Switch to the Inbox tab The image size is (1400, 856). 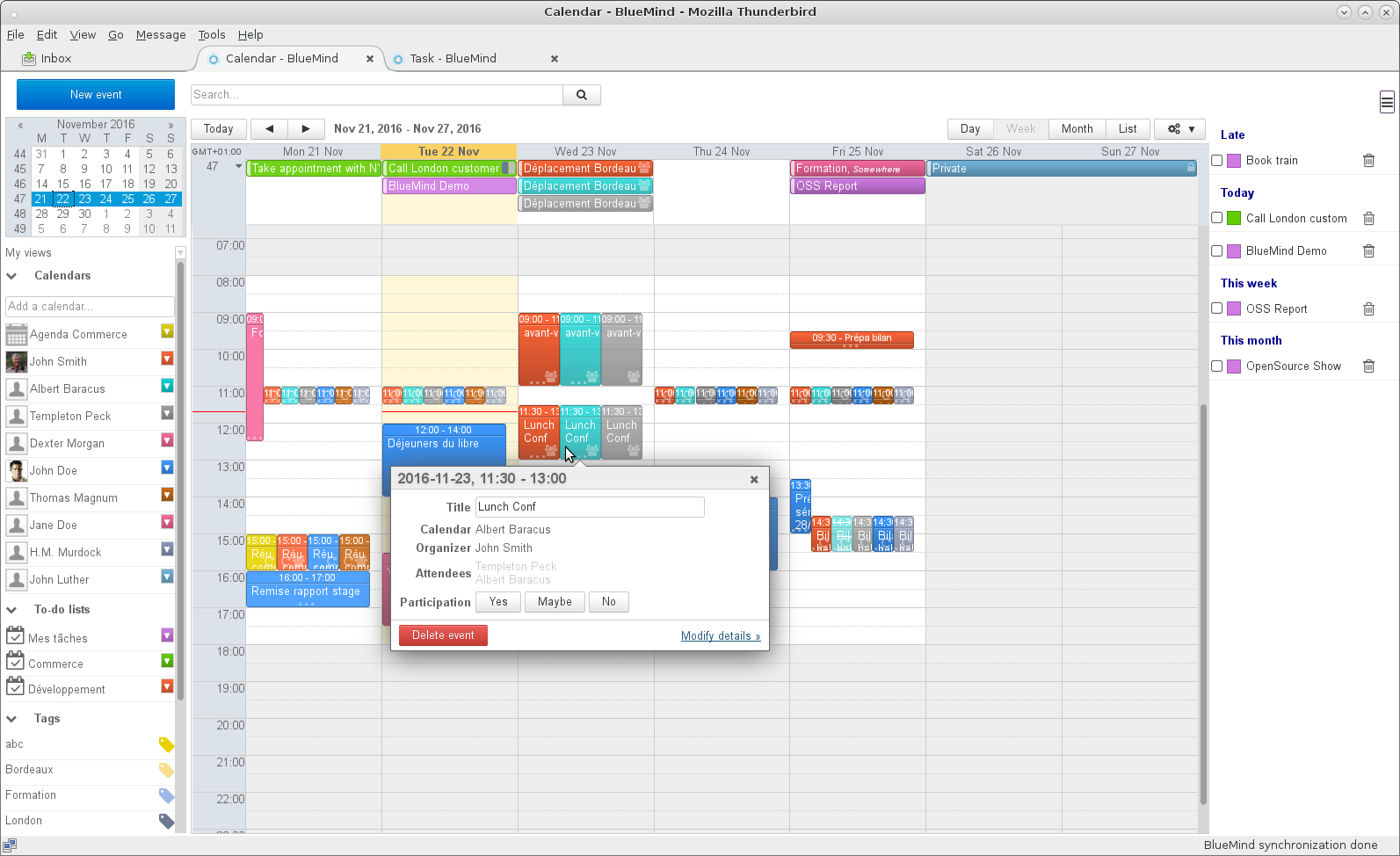pos(47,59)
